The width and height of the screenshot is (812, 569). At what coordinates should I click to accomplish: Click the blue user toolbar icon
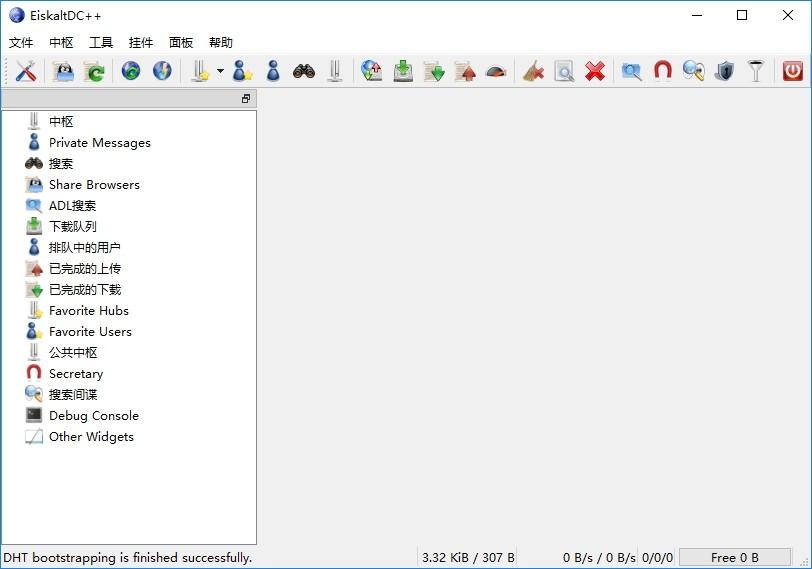[x=273, y=71]
